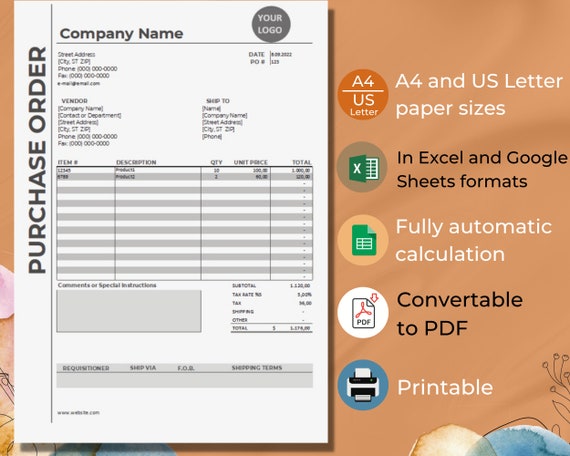Click the 'Printable' text
The width and height of the screenshot is (570, 456).
coord(445,387)
